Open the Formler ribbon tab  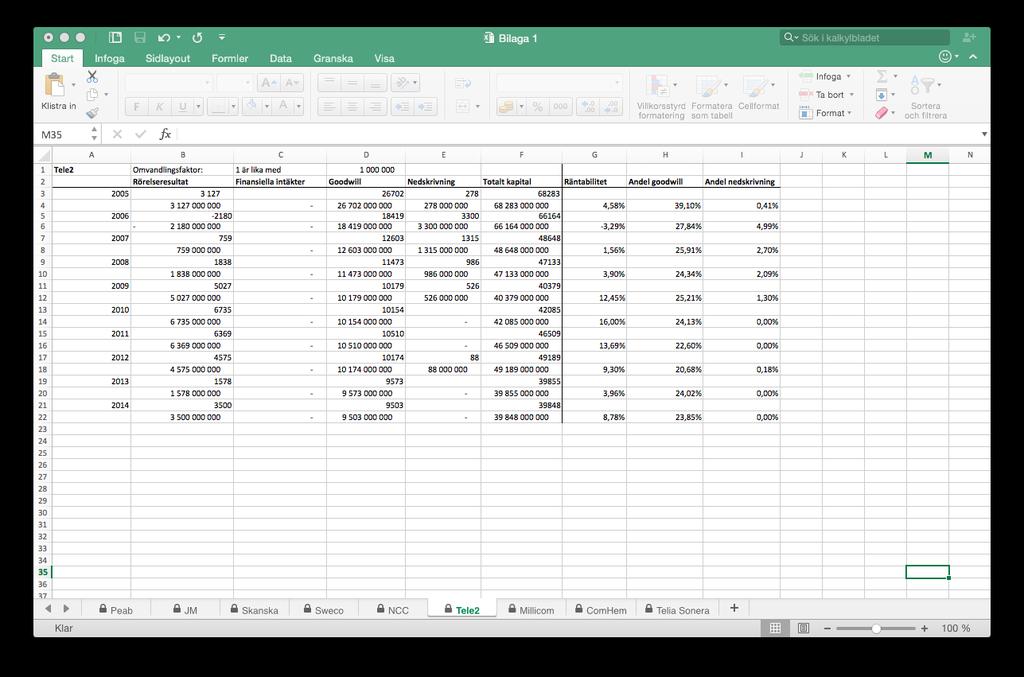pyautogui.click(x=229, y=58)
